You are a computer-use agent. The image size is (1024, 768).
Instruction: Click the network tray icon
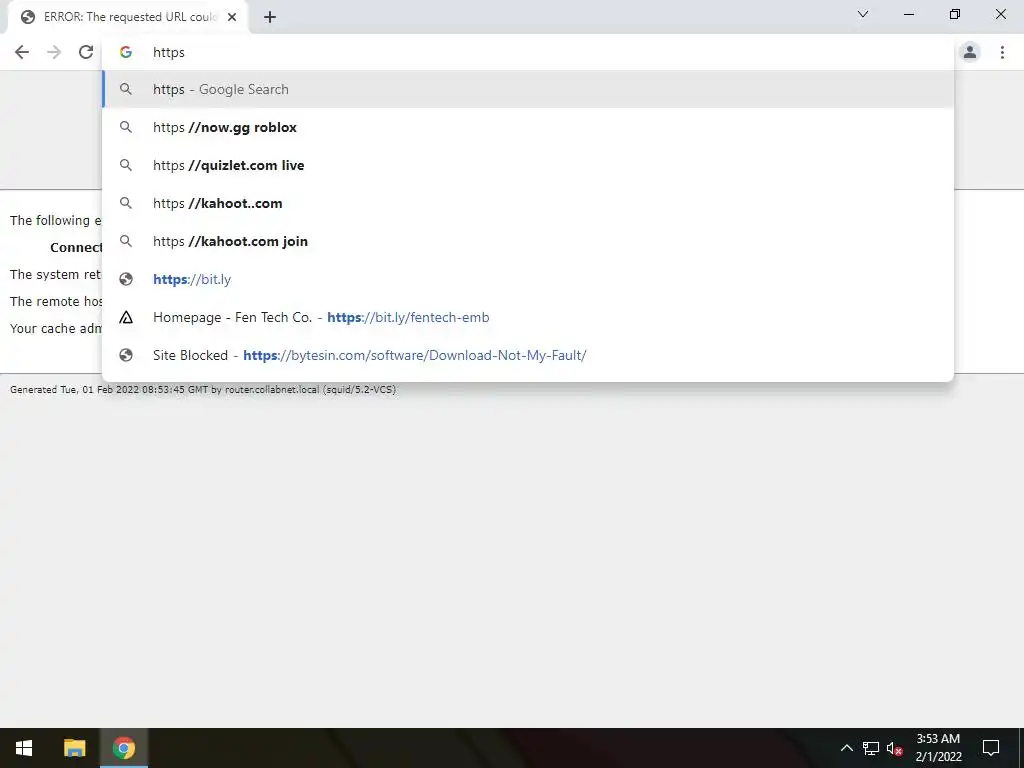click(871, 748)
